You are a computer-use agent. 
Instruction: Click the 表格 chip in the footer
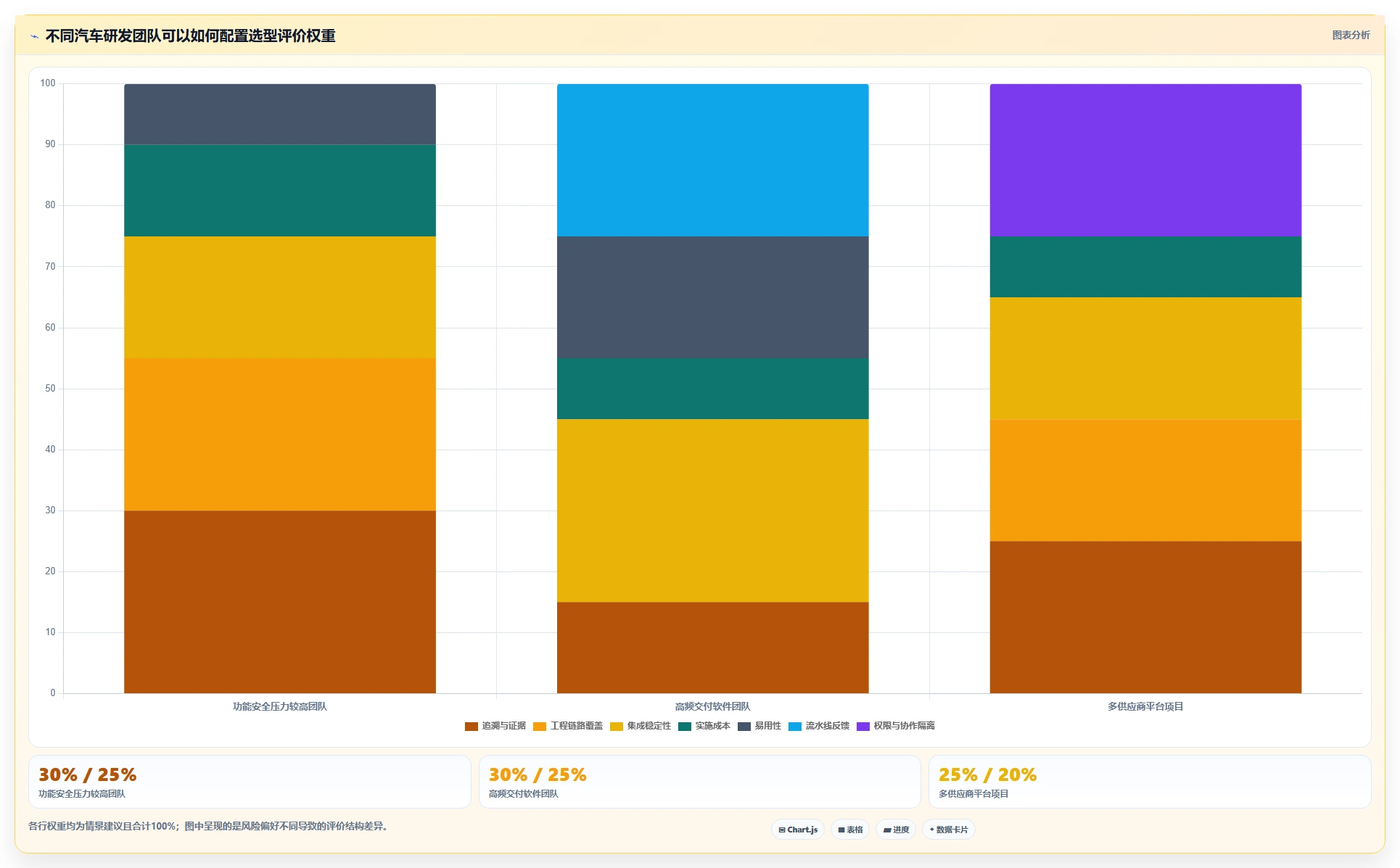click(850, 830)
